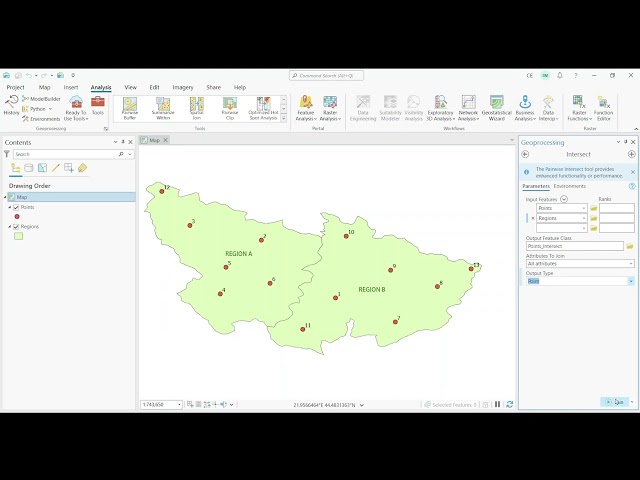Screen dimensions: 640x480
Task: Pause map drawing
Action: tap(497, 404)
